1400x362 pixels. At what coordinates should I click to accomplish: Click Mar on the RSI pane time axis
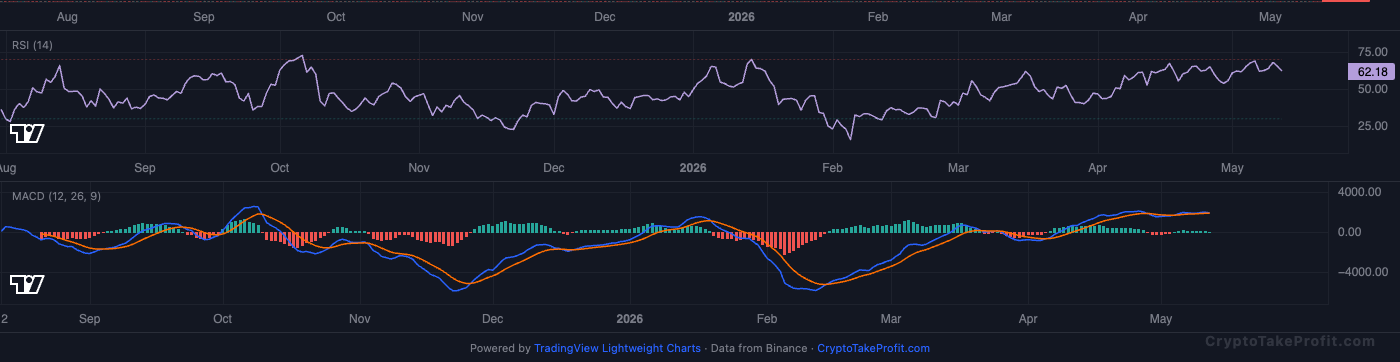(x=959, y=168)
